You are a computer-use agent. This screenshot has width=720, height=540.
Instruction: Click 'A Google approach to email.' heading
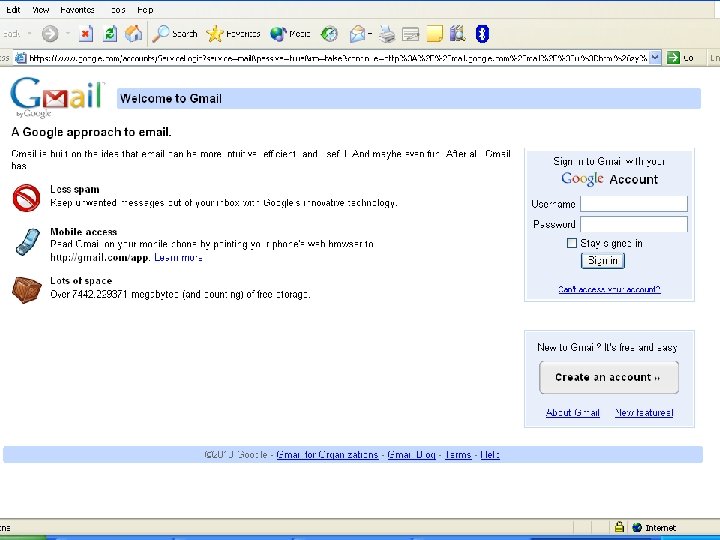tap(91, 132)
